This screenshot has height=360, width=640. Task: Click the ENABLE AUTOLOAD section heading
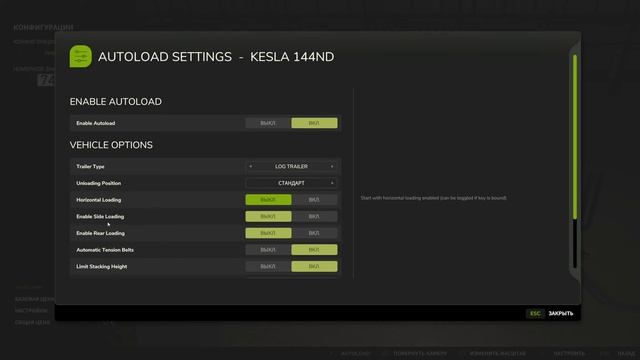pos(116,102)
